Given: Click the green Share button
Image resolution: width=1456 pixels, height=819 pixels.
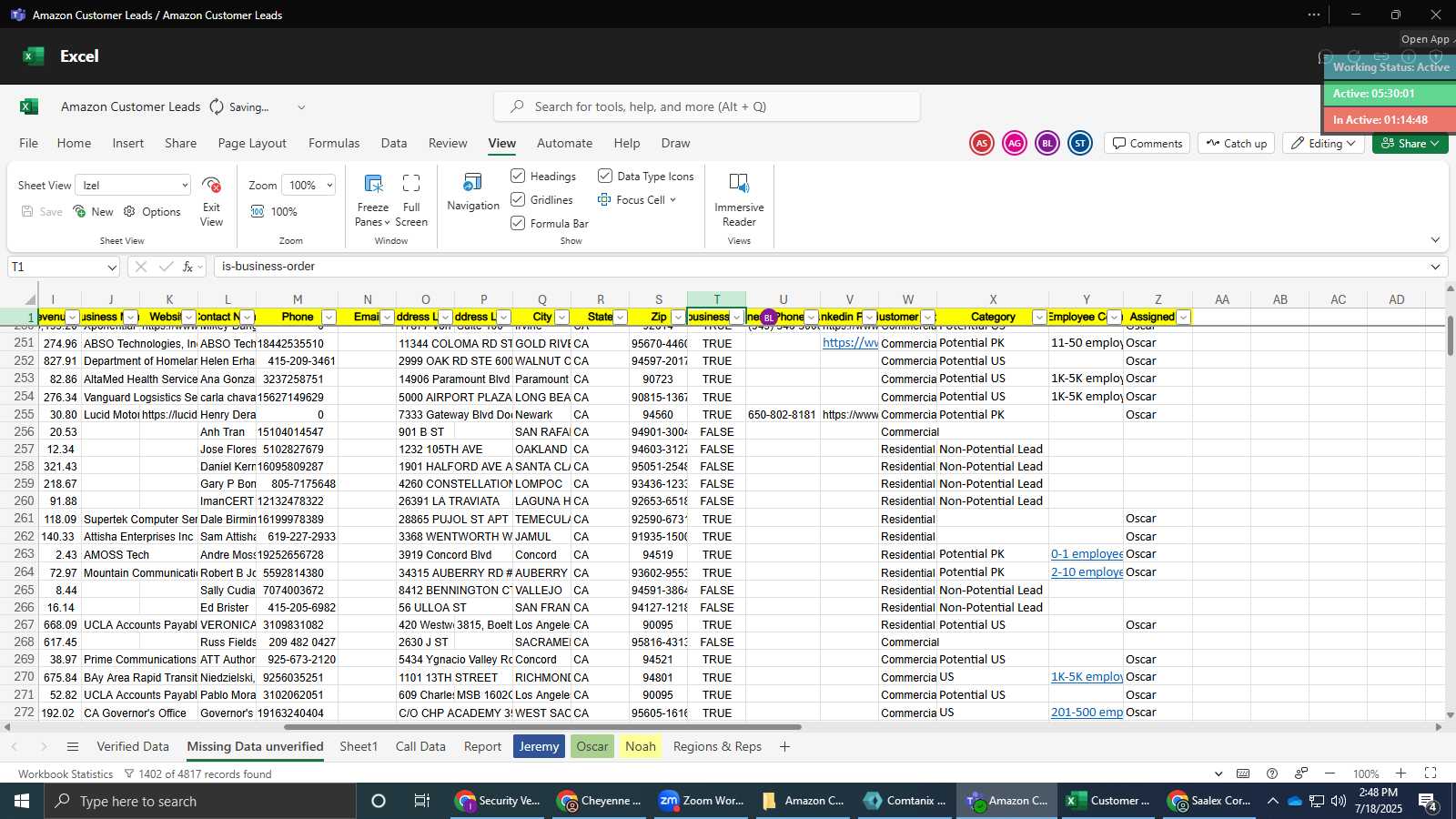Looking at the screenshot, I should pyautogui.click(x=1410, y=143).
